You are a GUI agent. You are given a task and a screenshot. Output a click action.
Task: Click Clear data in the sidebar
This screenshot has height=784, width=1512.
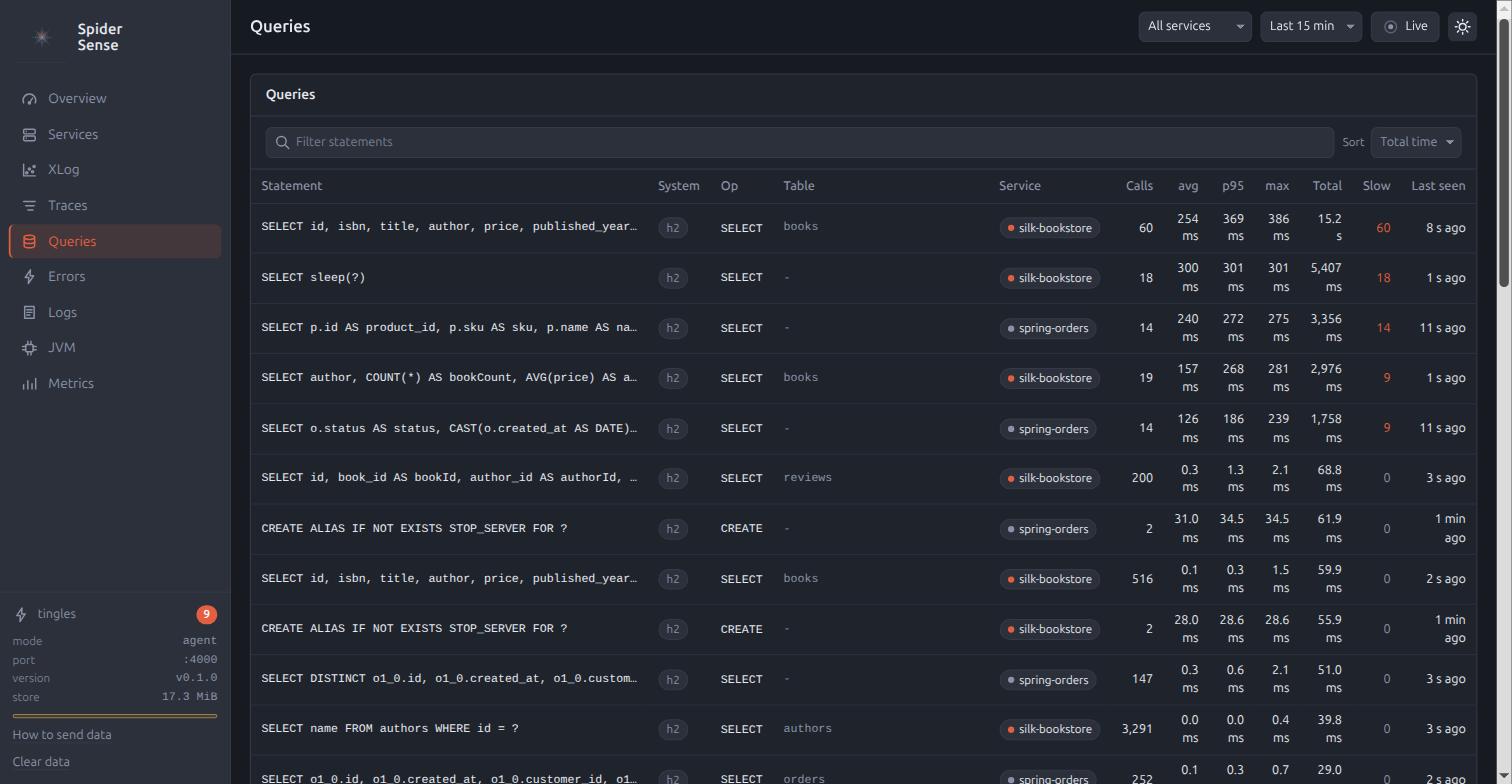(x=41, y=762)
